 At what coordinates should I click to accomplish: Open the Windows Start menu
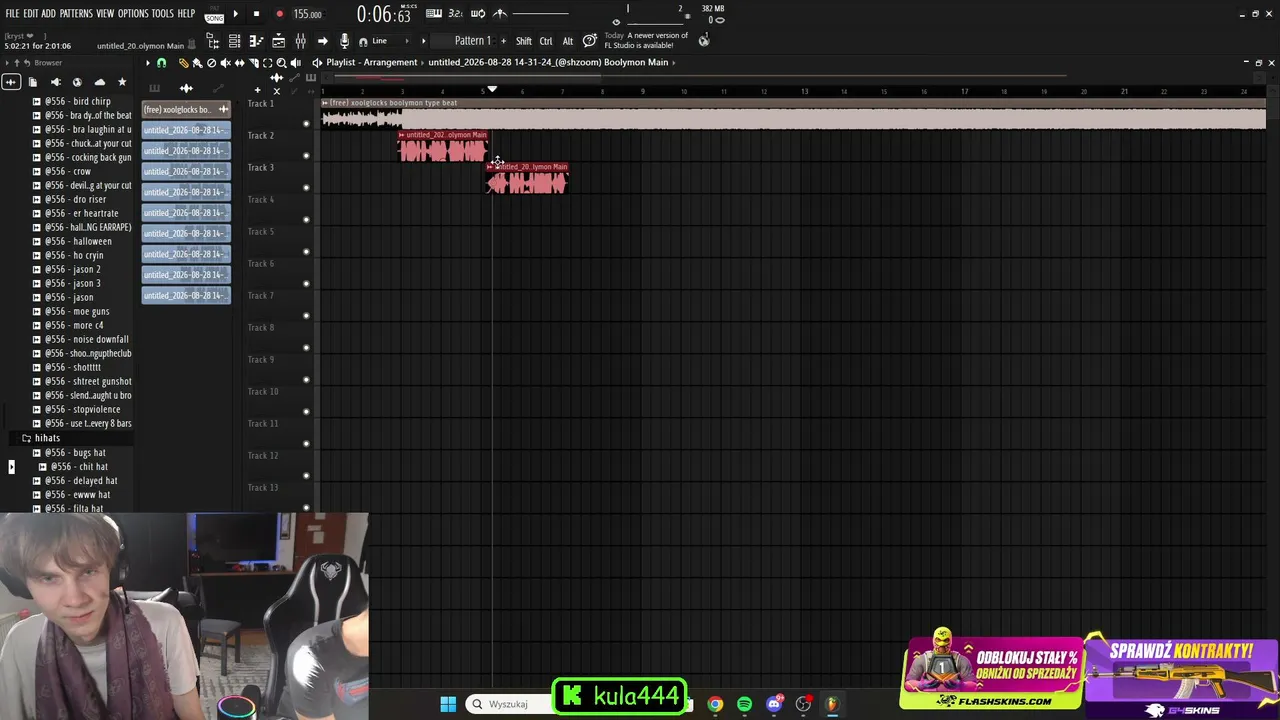tap(448, 704)
